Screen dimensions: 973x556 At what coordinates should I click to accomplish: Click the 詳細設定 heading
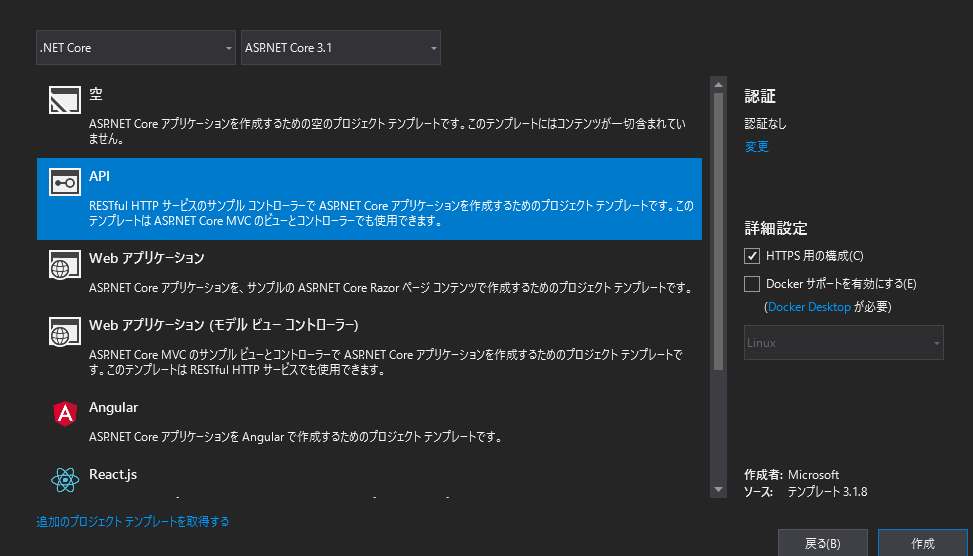point(776,228)
